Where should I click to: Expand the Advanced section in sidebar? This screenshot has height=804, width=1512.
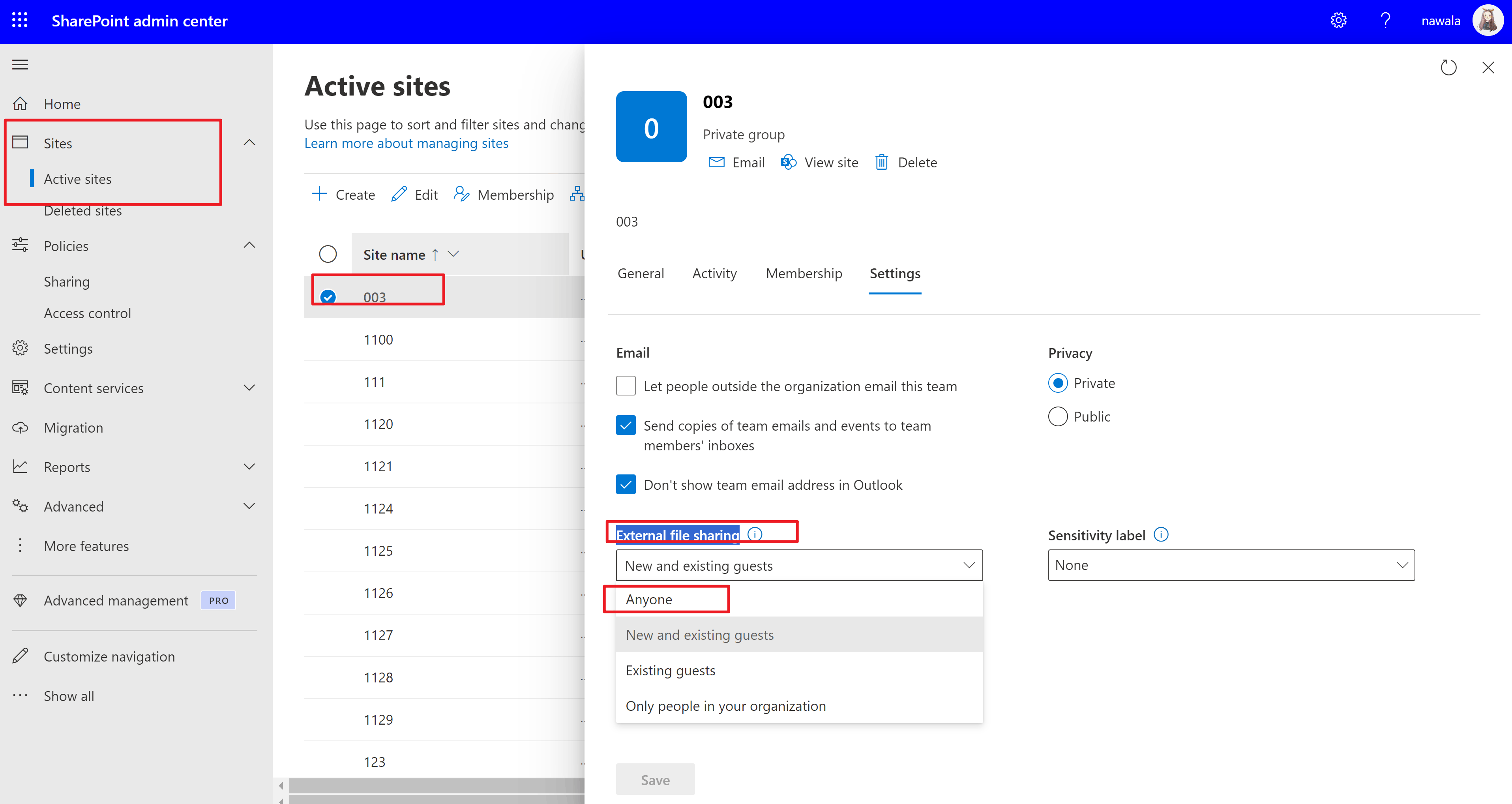point(249,505)
